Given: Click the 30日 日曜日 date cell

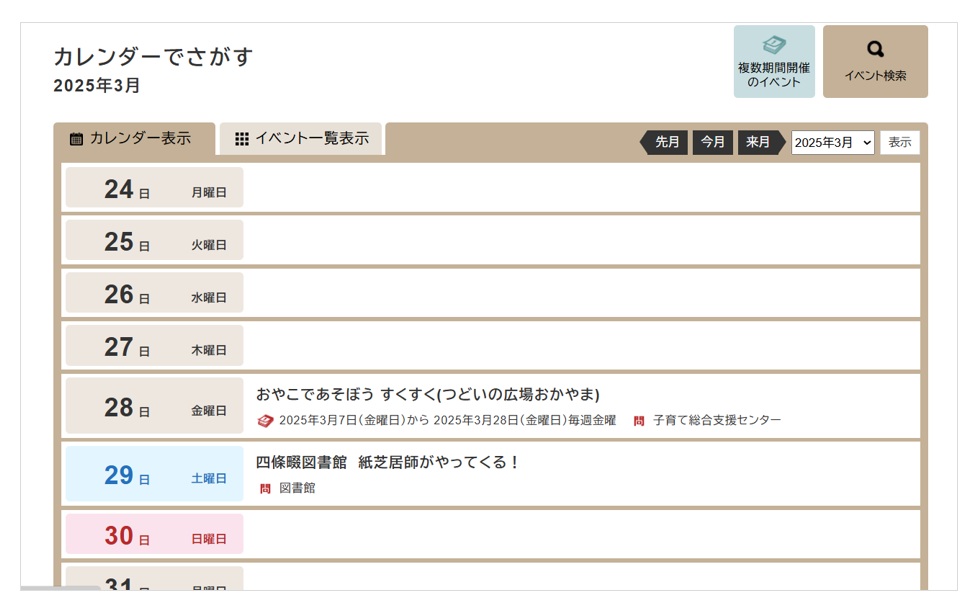Looking at the screenshot, I should coord(154,536).
